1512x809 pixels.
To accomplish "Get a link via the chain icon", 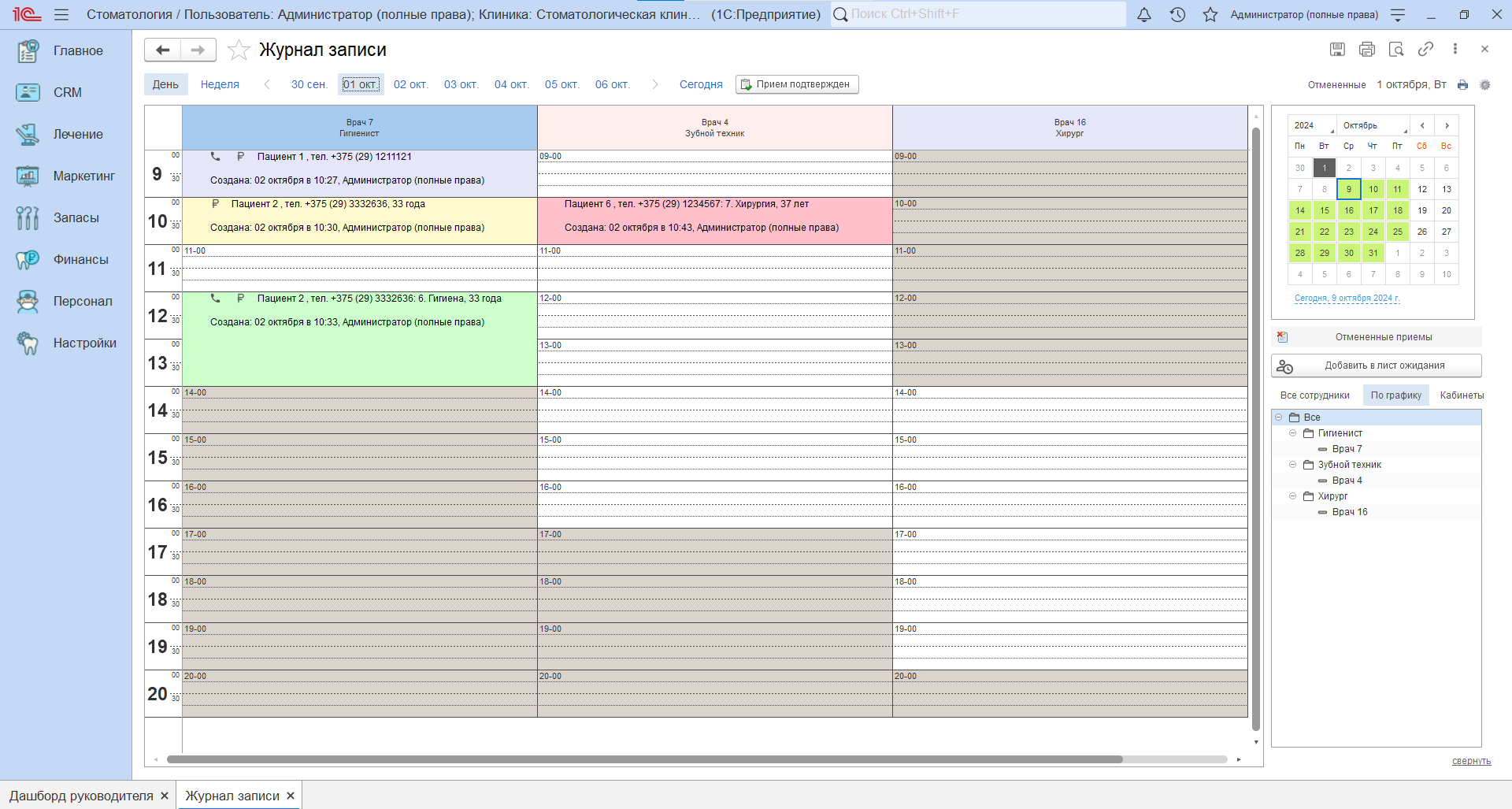I will (x=1425, y=50).
